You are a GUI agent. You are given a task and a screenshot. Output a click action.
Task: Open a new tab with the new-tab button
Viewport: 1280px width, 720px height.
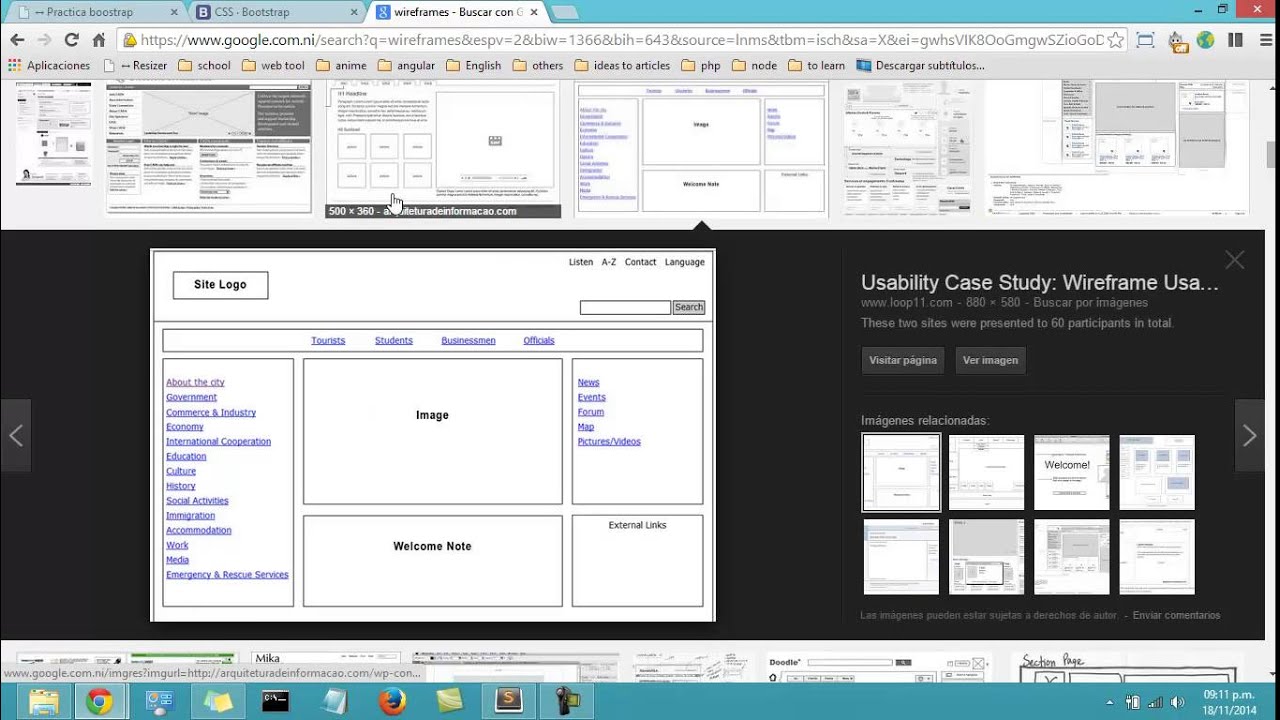click(x=564, y=12)
